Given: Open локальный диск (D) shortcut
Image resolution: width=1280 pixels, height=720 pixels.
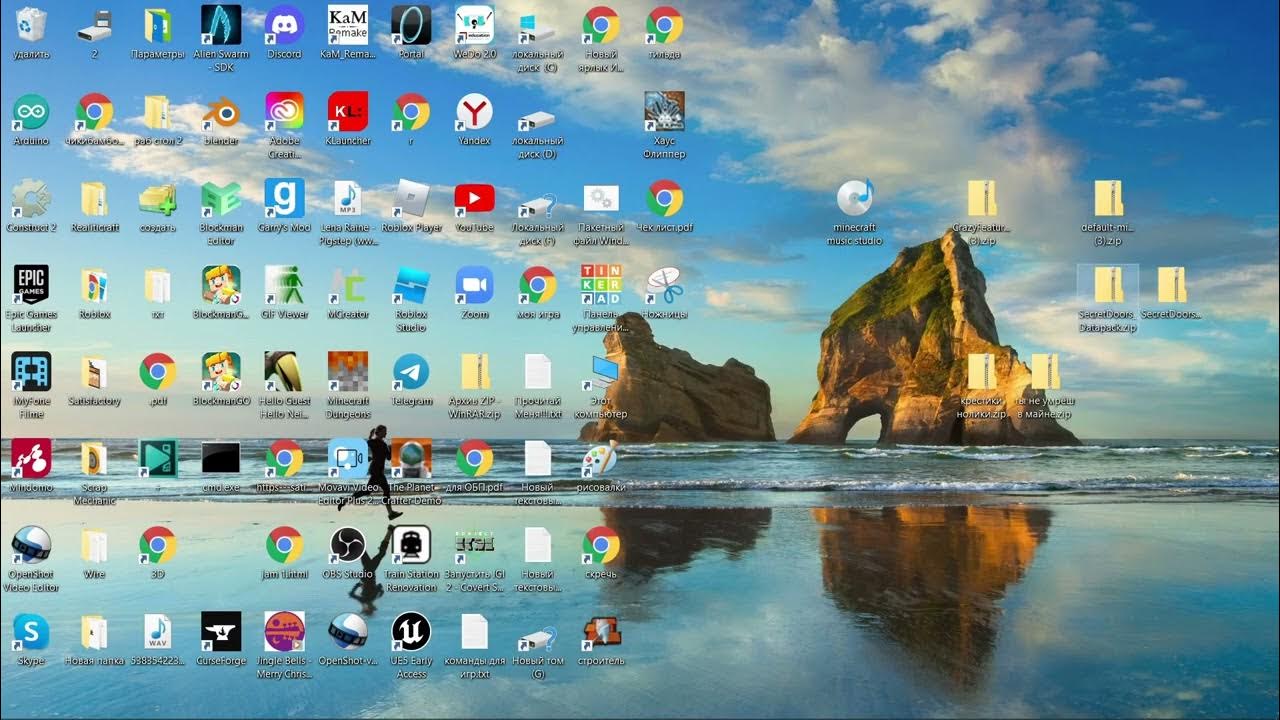Looking at the screenshot, I should [x=537, y=118].
